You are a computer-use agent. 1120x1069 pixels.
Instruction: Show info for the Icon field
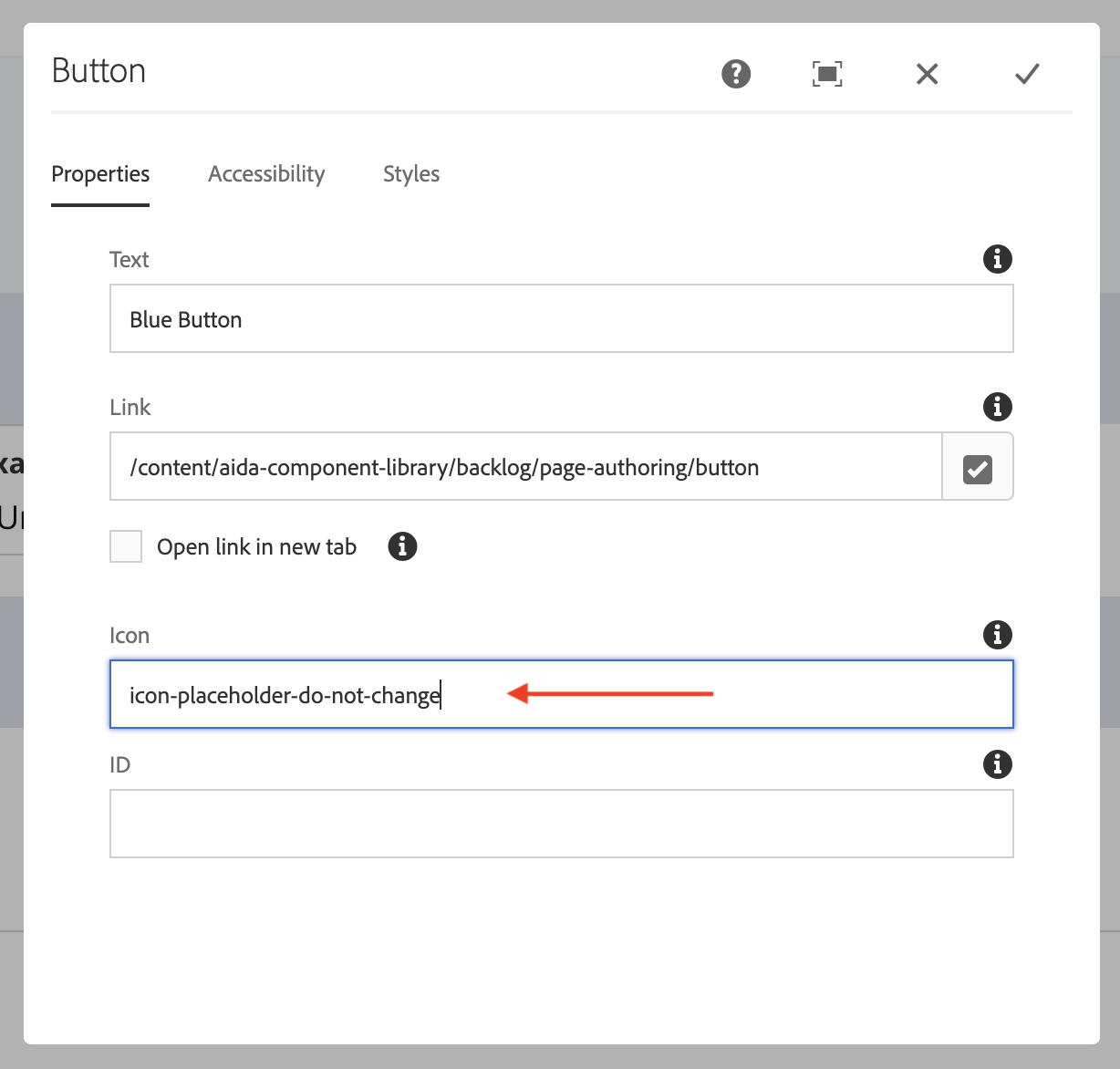tap(997, 635)
